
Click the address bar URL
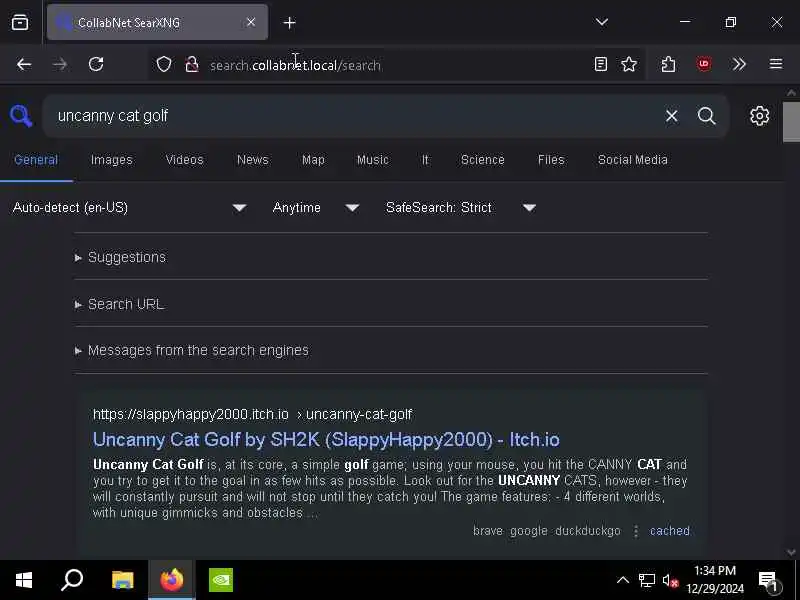pyautogui.click(x=295, y=65)
